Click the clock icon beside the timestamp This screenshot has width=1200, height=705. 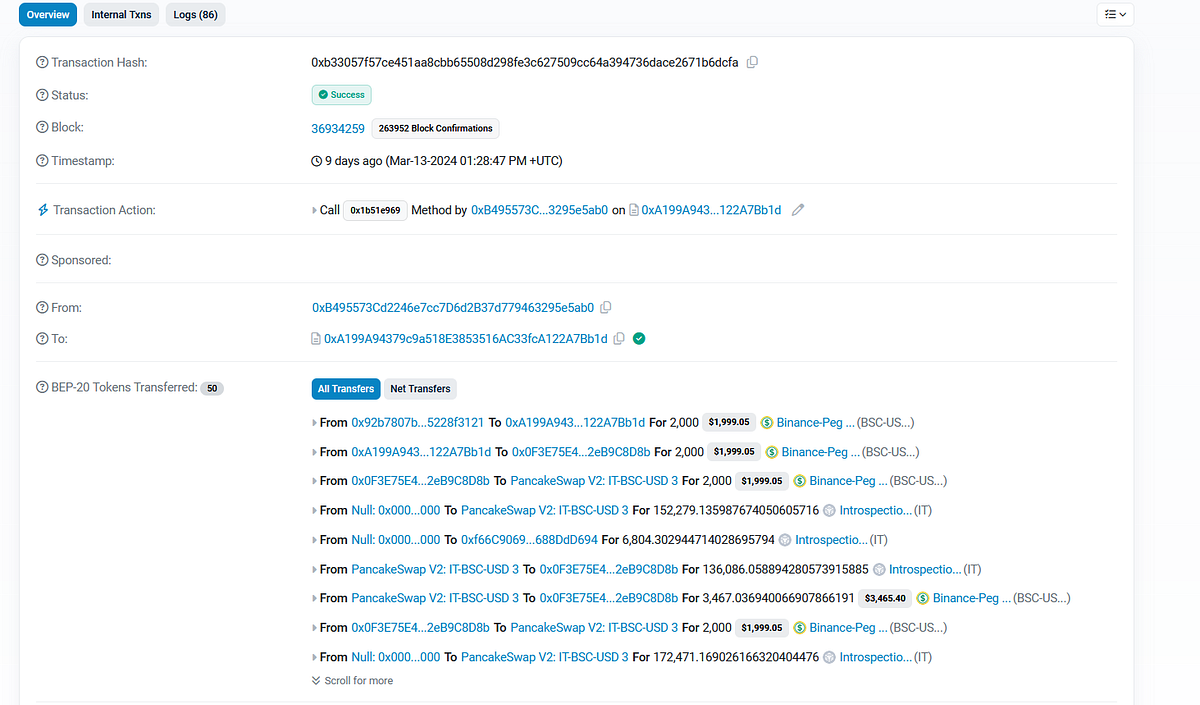315,160
